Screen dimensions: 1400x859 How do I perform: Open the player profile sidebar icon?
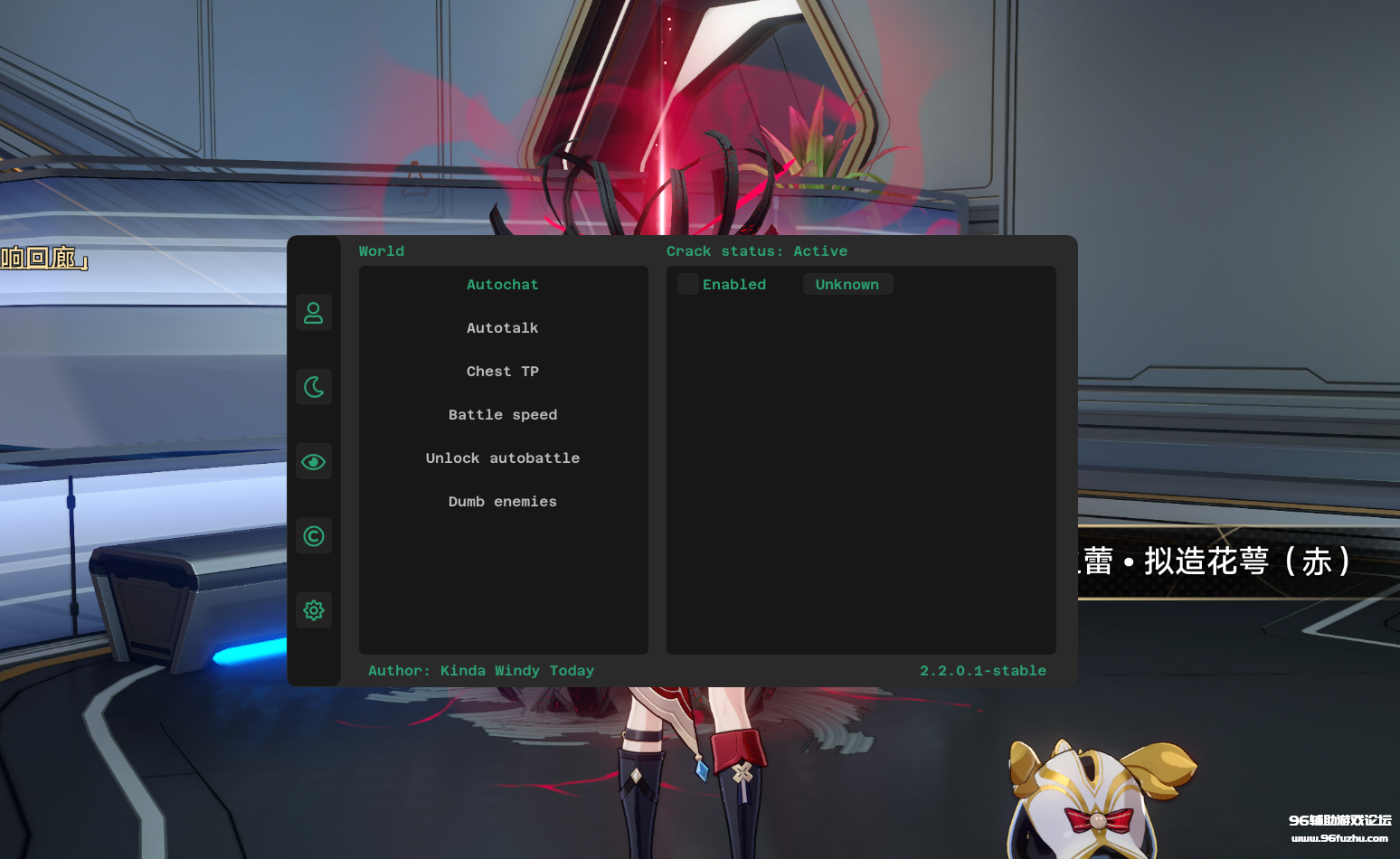tap(314, 313)
